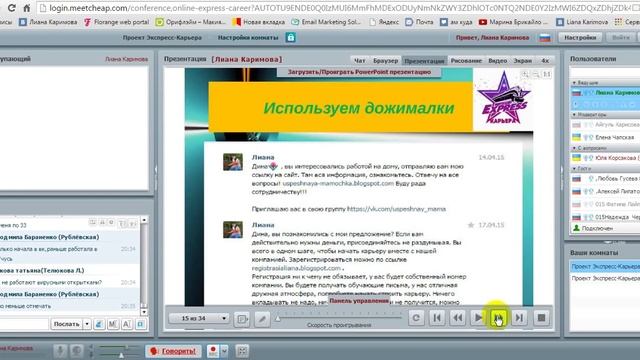This screenshot has height=360, width=640.
Task: Open the Russian flag language selector
Action: (545, 38)
